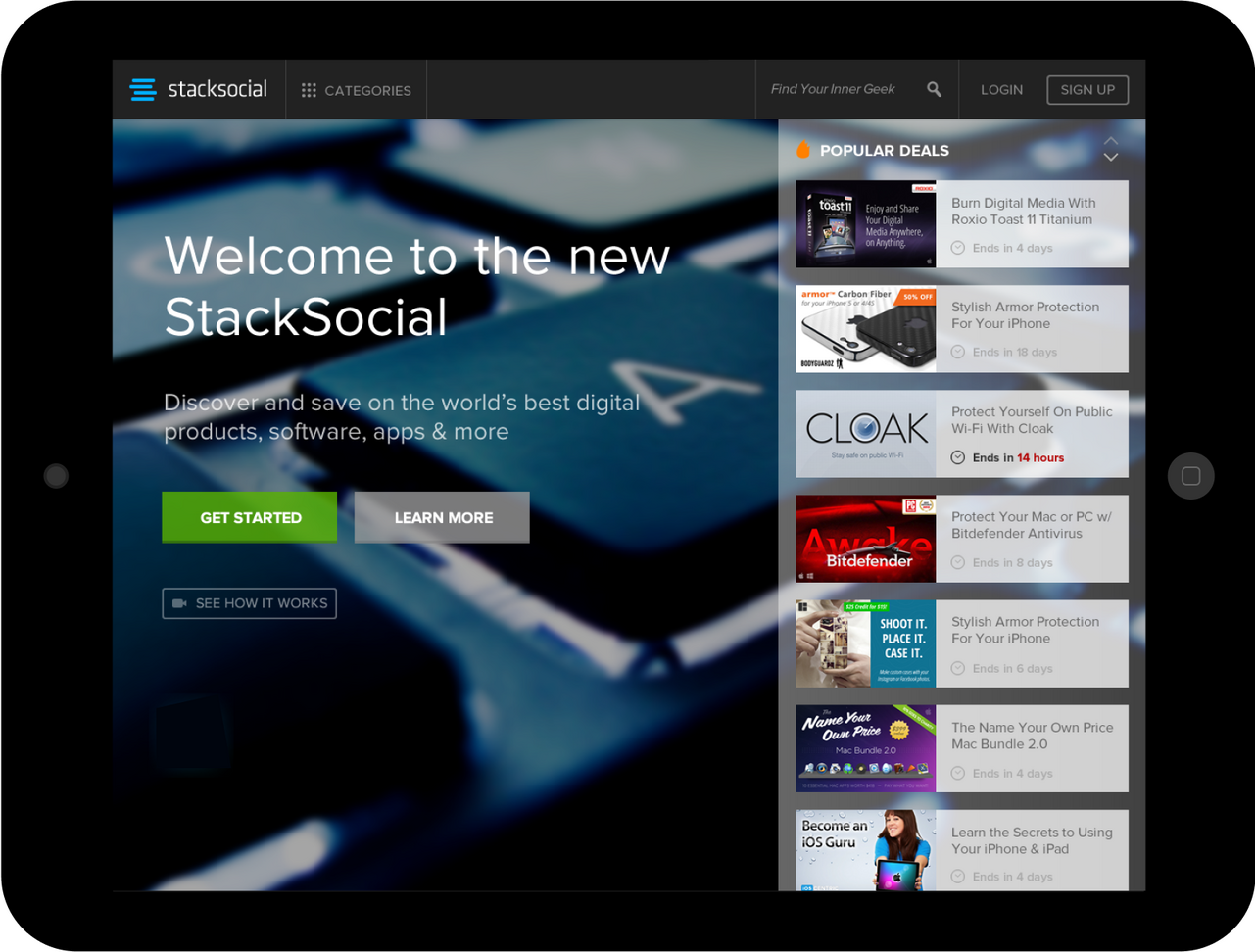1255x952 pixels.
Task: Click the Sign Up button
Action: click(x=1087, y=89)
